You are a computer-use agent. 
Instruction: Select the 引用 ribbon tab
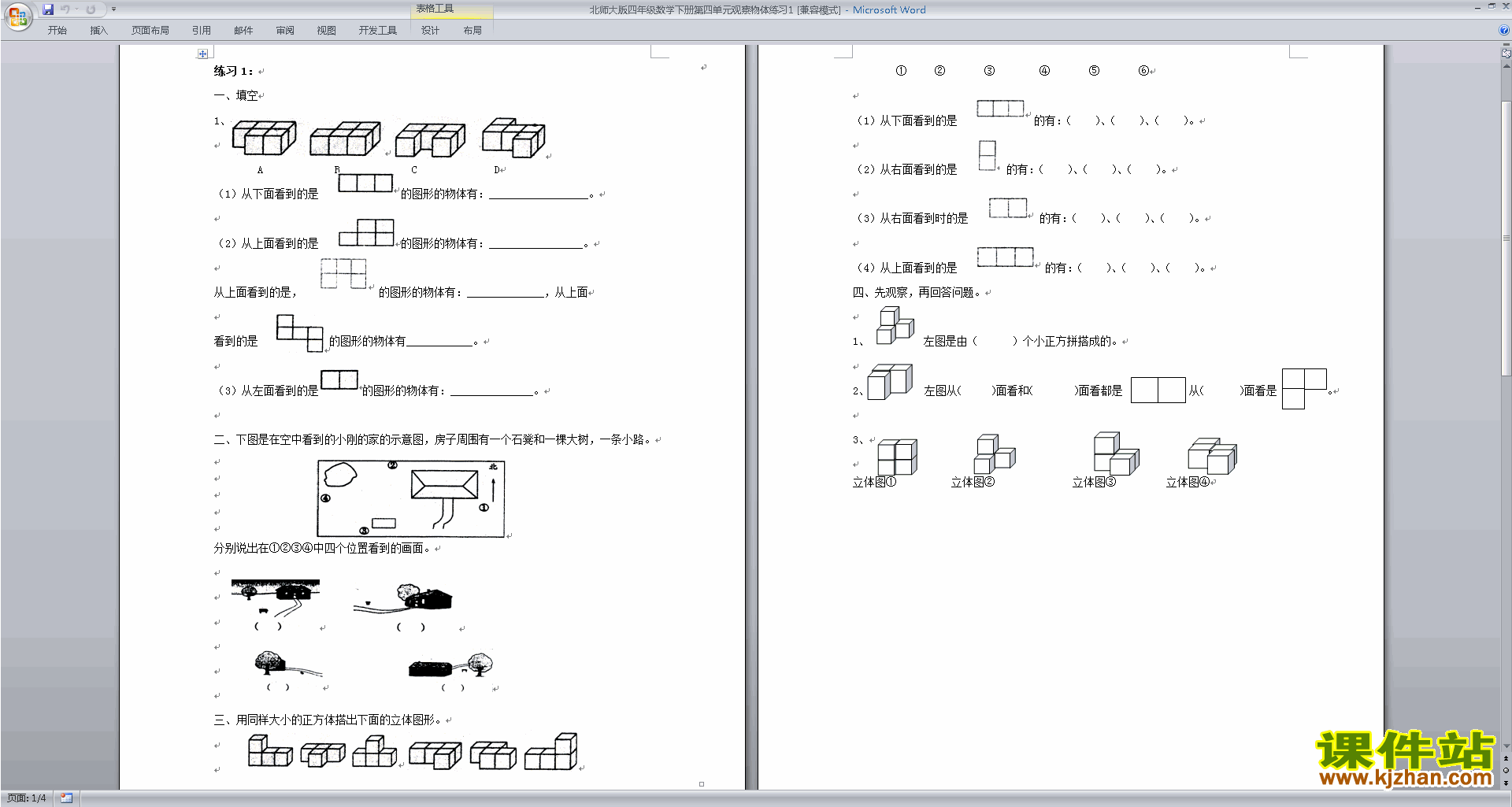(202, 31)
